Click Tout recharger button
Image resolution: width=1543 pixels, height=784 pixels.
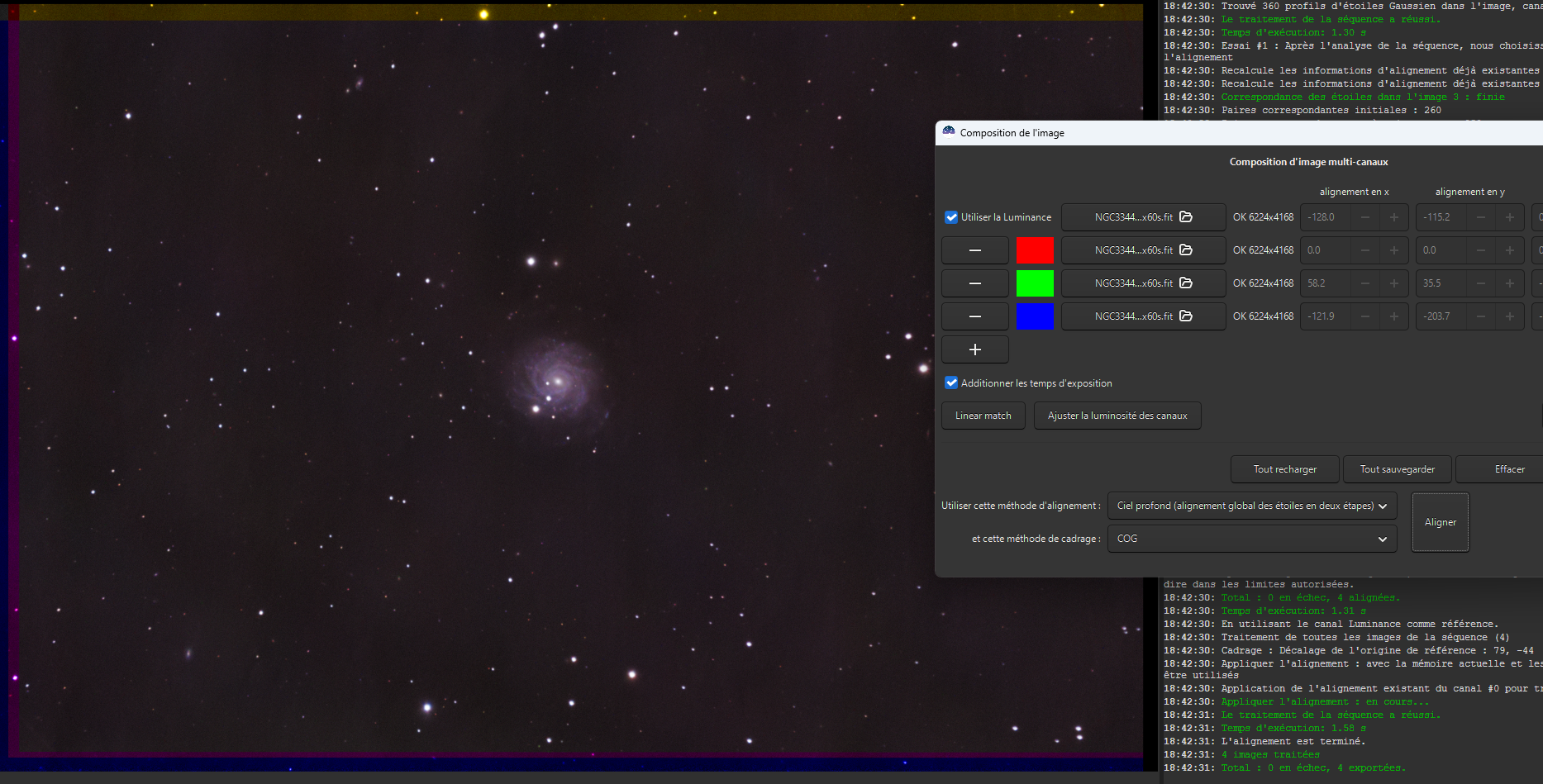1285,469
